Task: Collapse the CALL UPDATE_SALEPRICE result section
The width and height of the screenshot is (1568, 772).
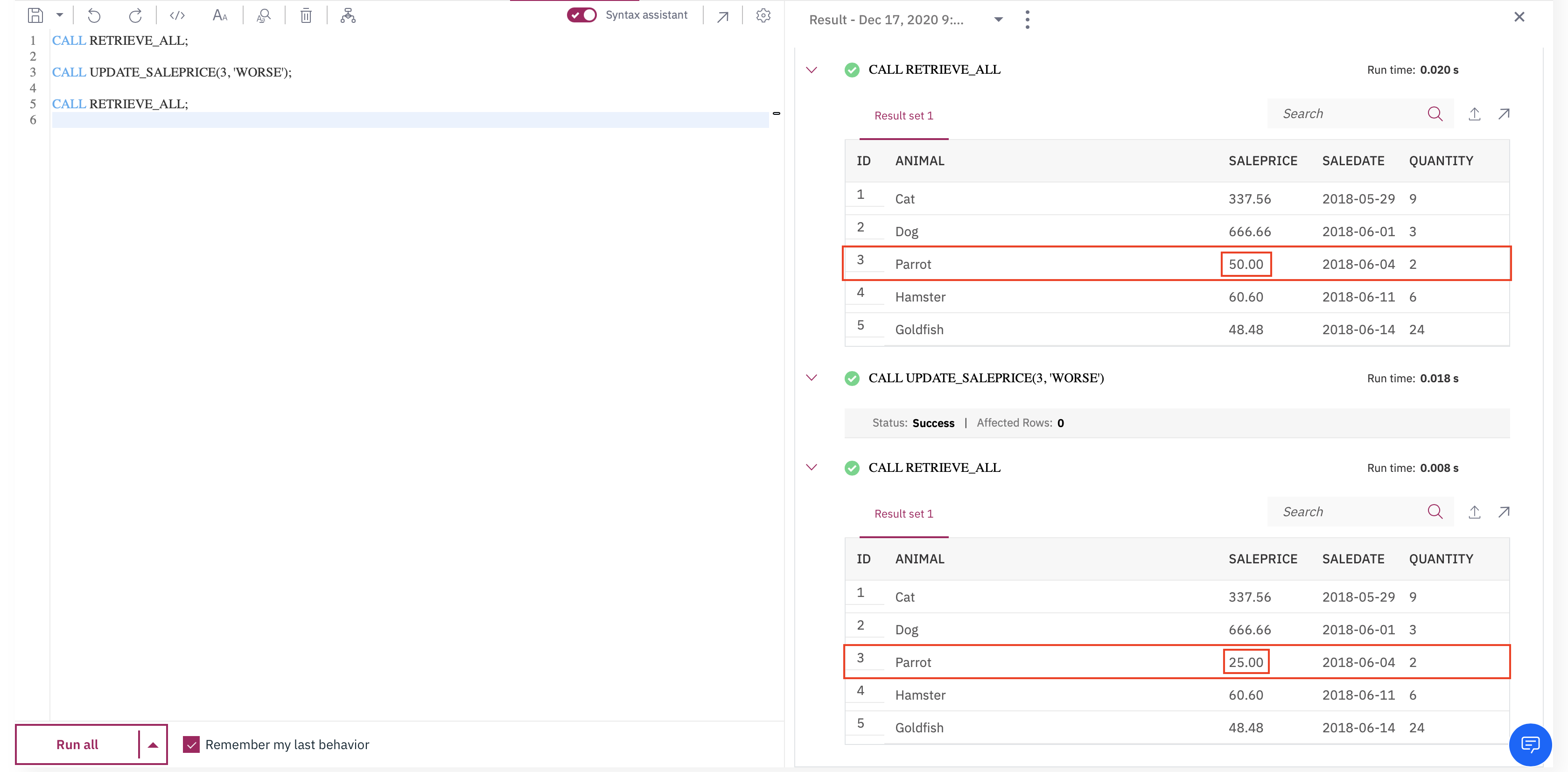Action: (812, 378)
